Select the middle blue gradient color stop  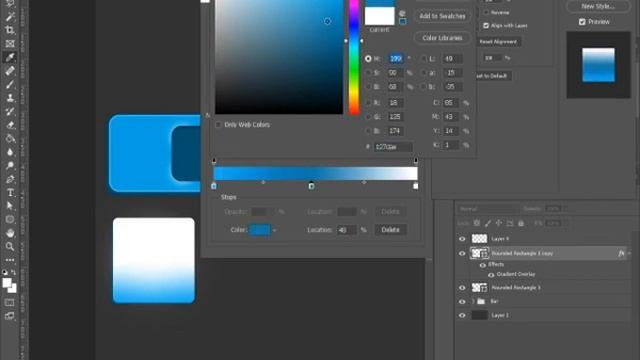click(x=311, y=186)
